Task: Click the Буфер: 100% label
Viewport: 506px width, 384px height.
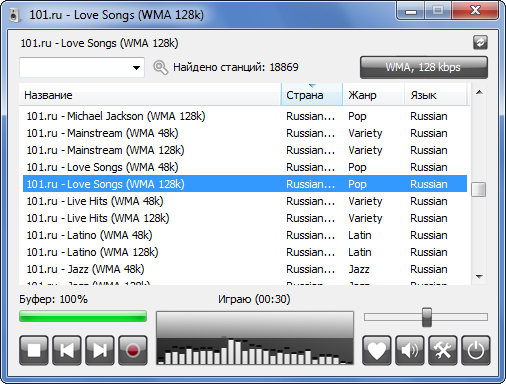Action: click(x=53, y=299)
